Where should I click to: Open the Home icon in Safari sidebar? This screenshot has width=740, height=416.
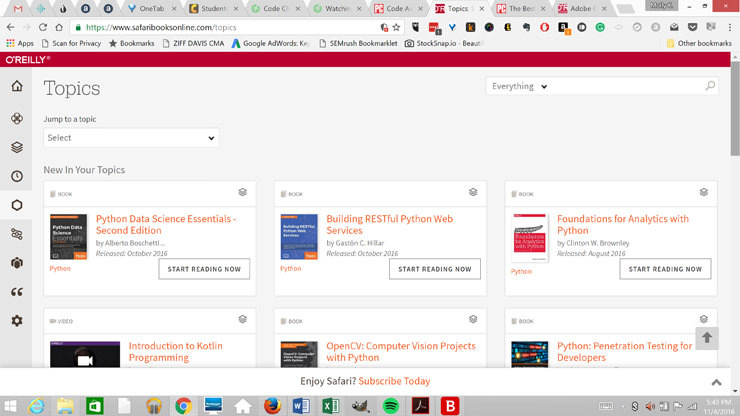tap(17, 86)
